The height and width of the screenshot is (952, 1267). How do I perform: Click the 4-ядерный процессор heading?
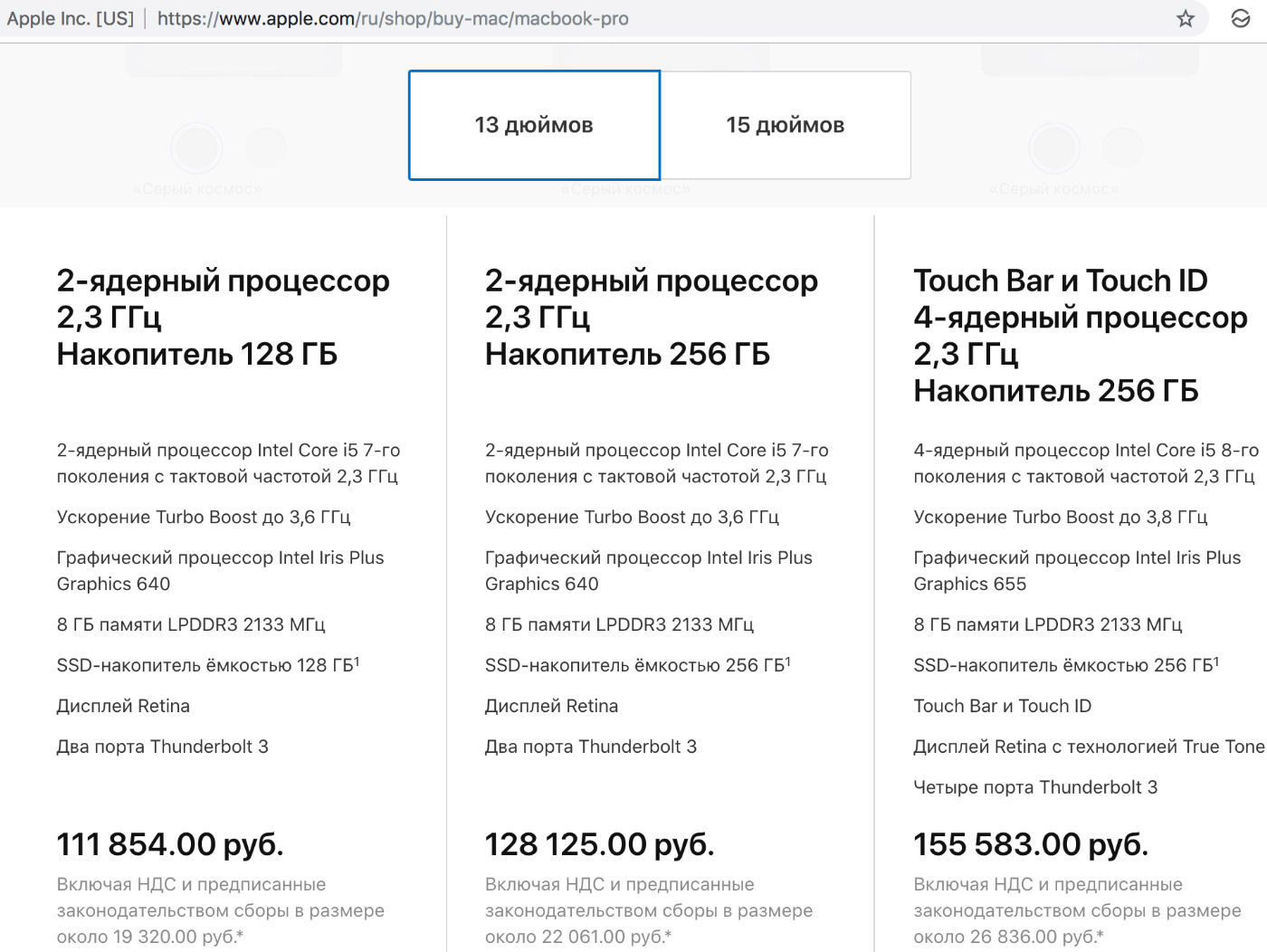point(1081,318)
